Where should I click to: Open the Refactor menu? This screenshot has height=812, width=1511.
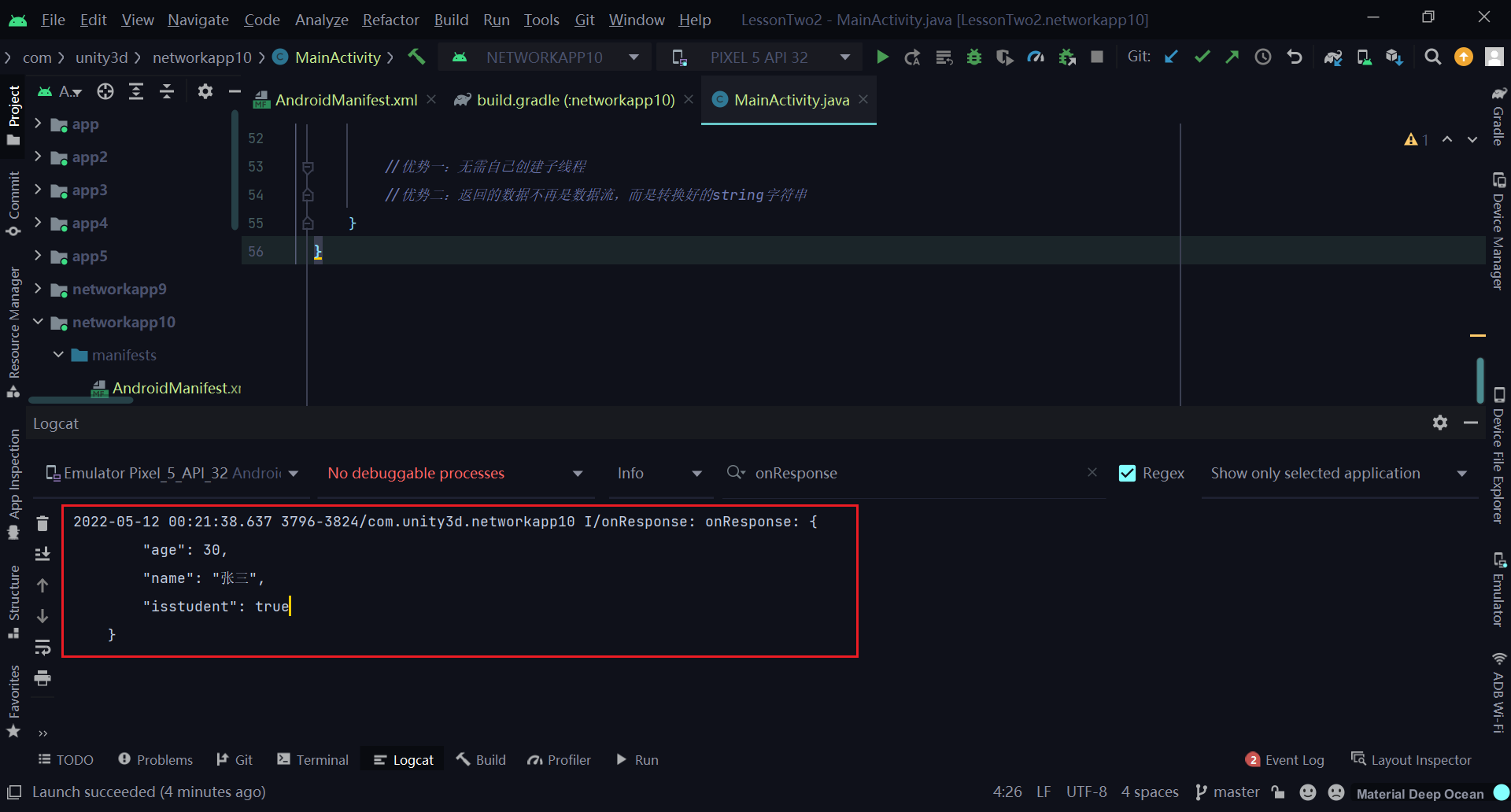390,20
